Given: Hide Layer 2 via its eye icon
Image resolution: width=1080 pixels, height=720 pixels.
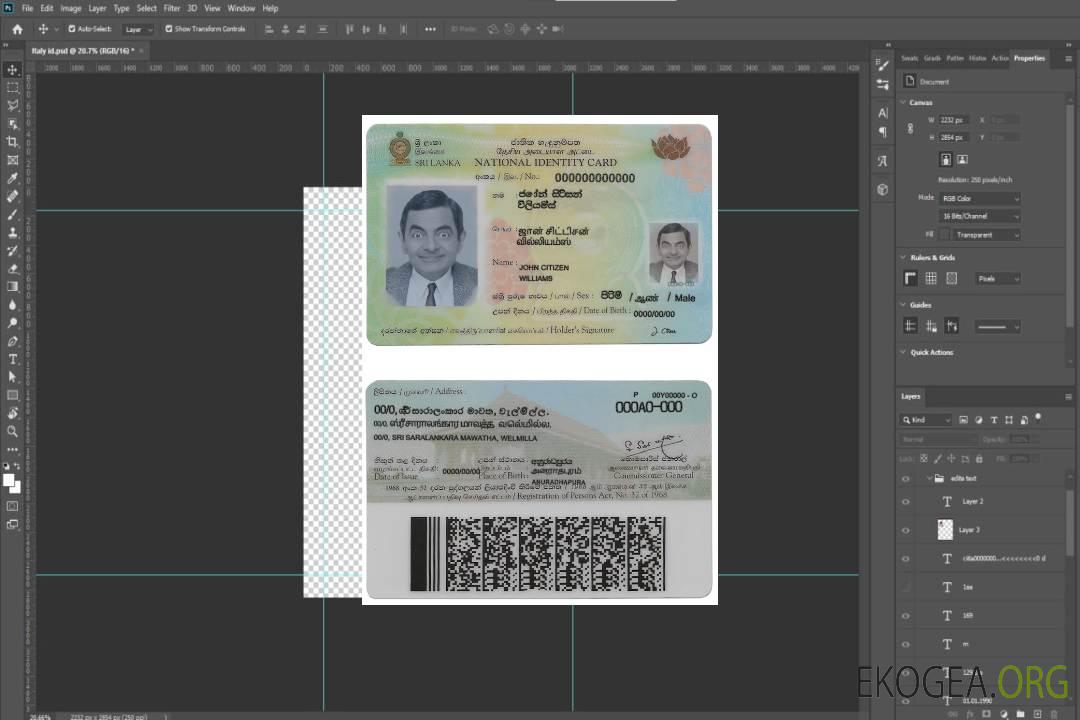Looking at the screenshot, I should pos(906,502).
